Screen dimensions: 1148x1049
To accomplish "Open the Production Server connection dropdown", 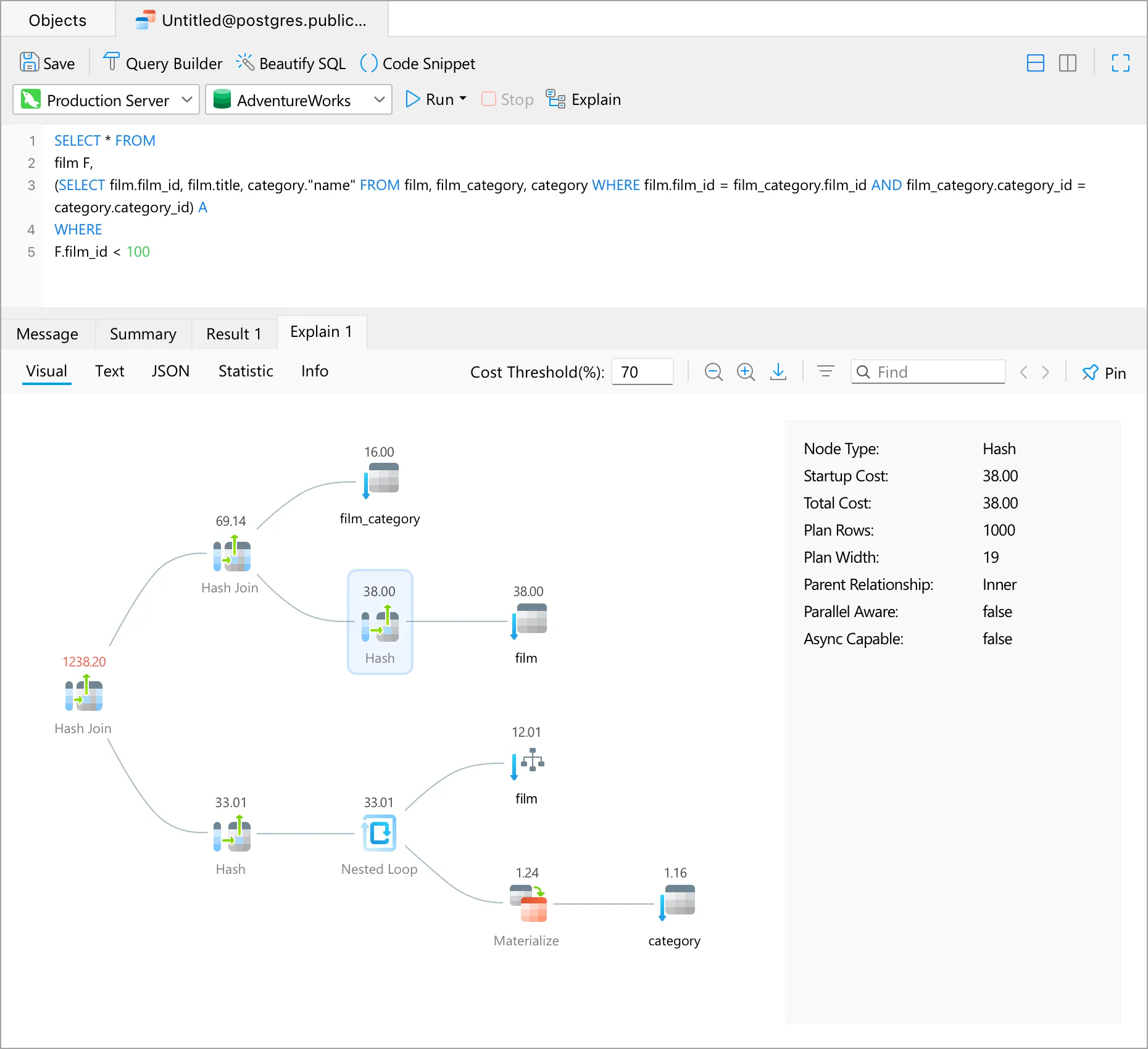I will coord(106,99).
